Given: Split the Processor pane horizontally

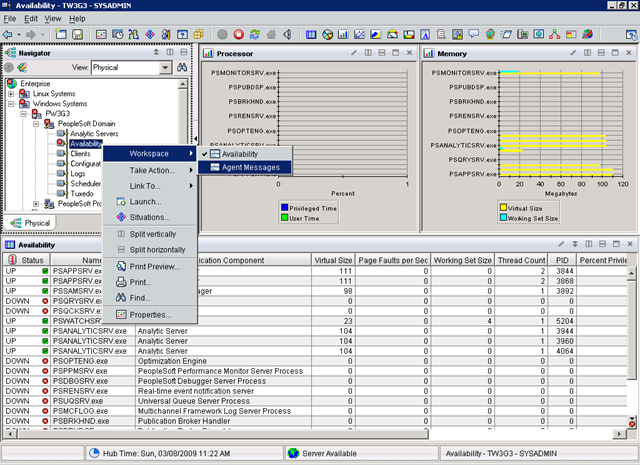Looking at the screenshot, I should point(382,53).
